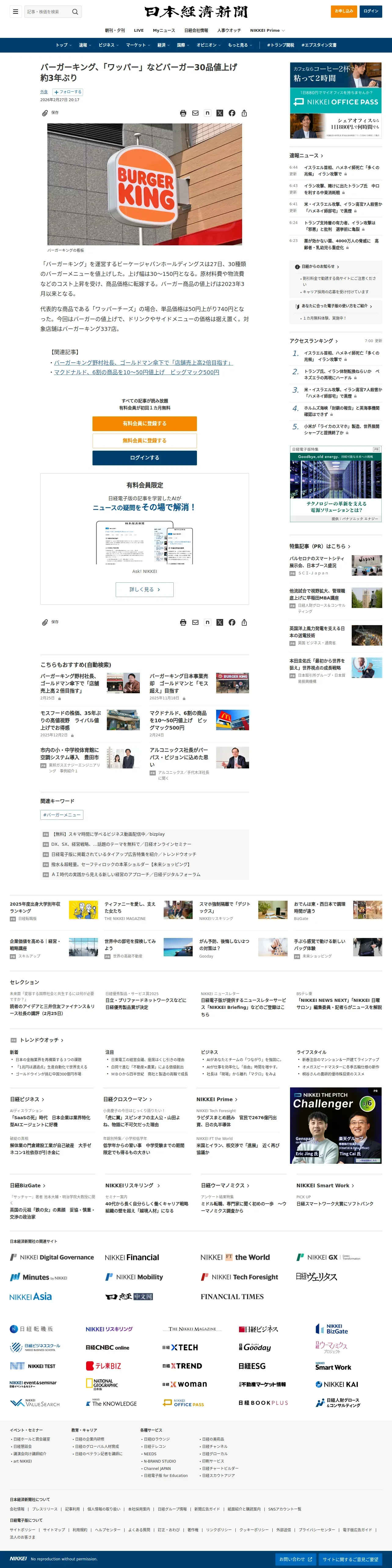Click the 有料会員に登録する button

pyautogui.click(x=145, y=424)
